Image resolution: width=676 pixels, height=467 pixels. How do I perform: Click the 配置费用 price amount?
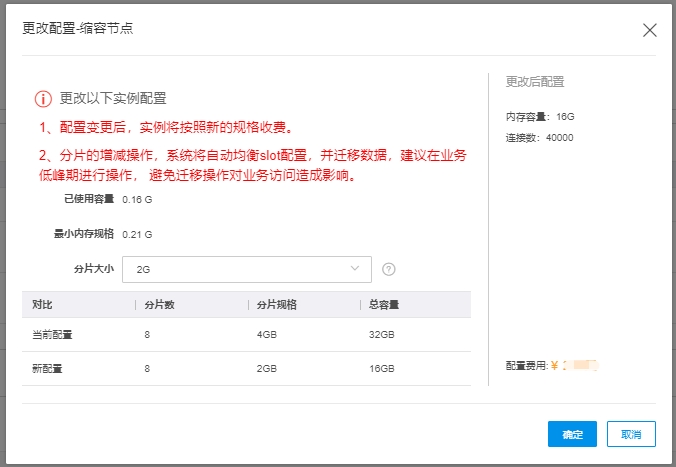pyautogui.click(x=579, y=366)
